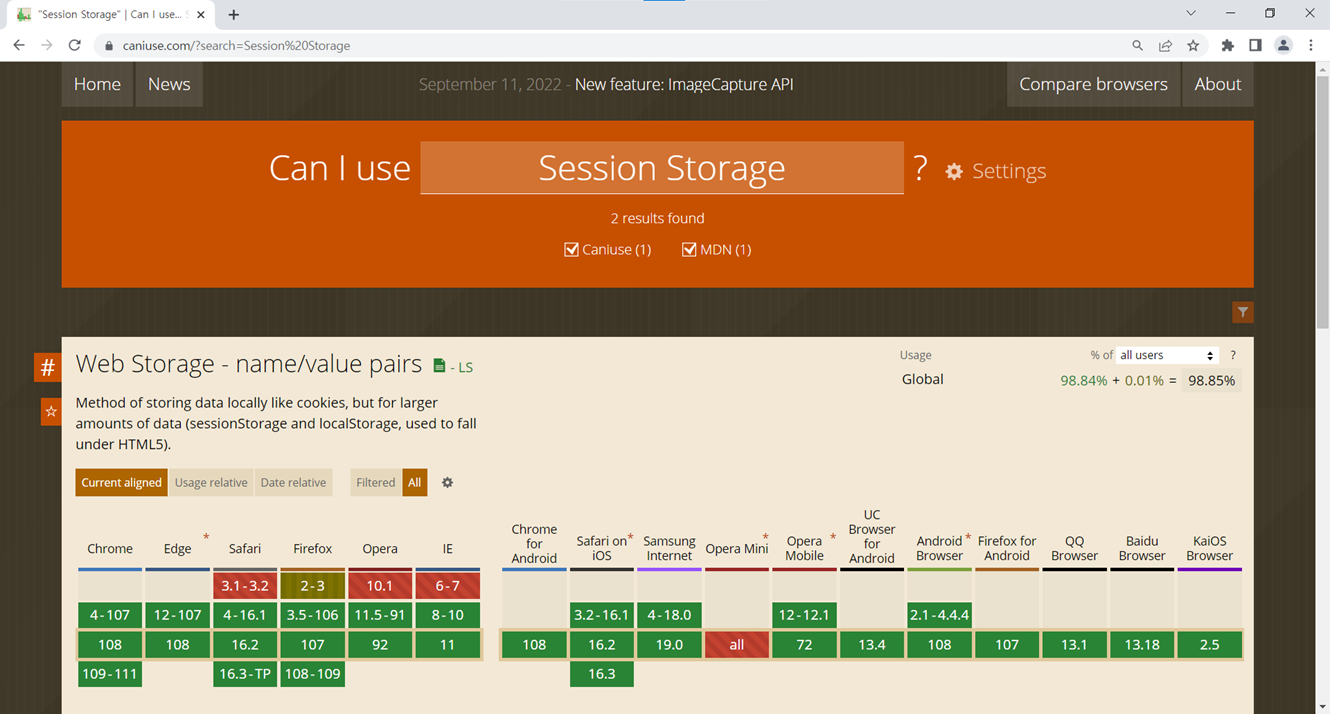Screen dimensions: 1330x714
Task: Select the Current aligned view
Action: coord(121,482)
